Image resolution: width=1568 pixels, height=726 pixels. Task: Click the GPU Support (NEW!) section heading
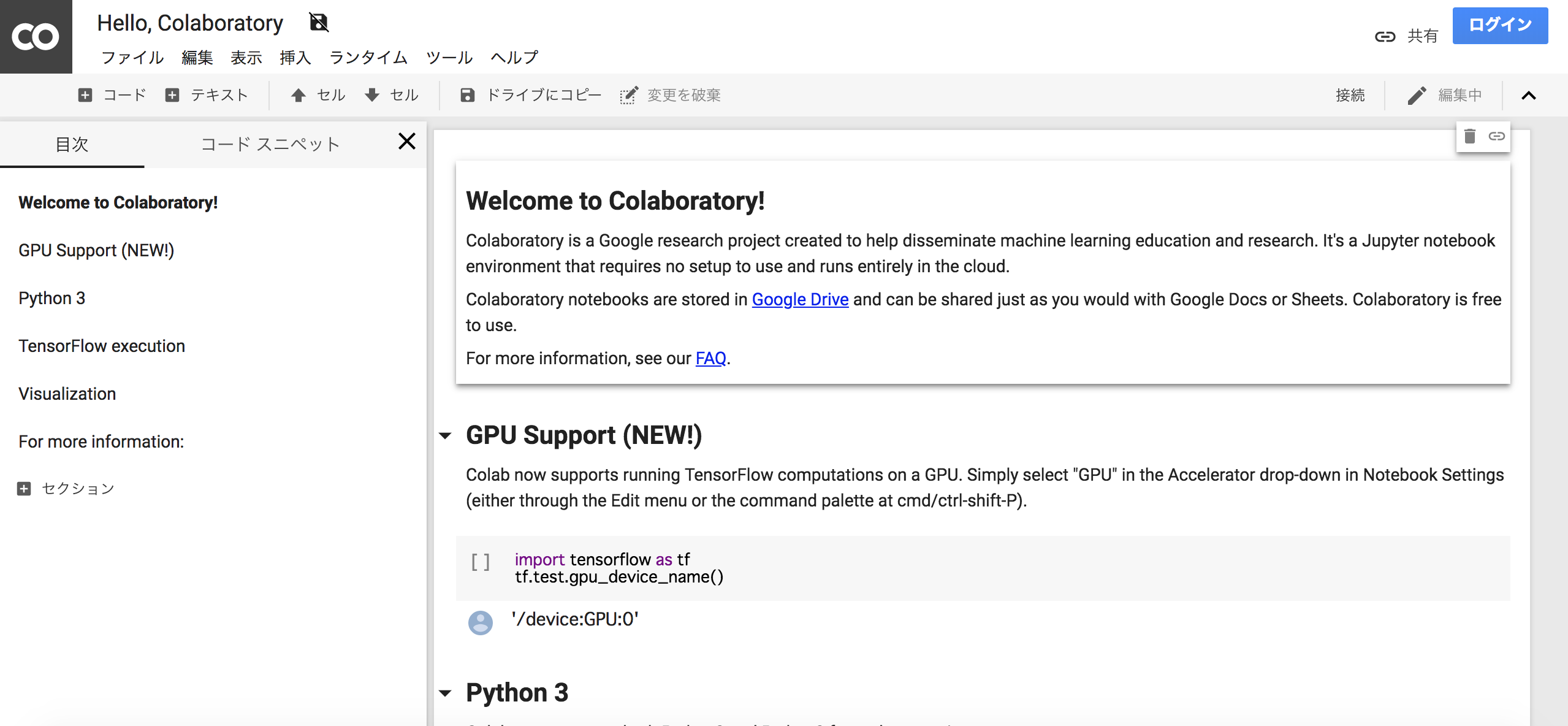click(x=584, y=435)
